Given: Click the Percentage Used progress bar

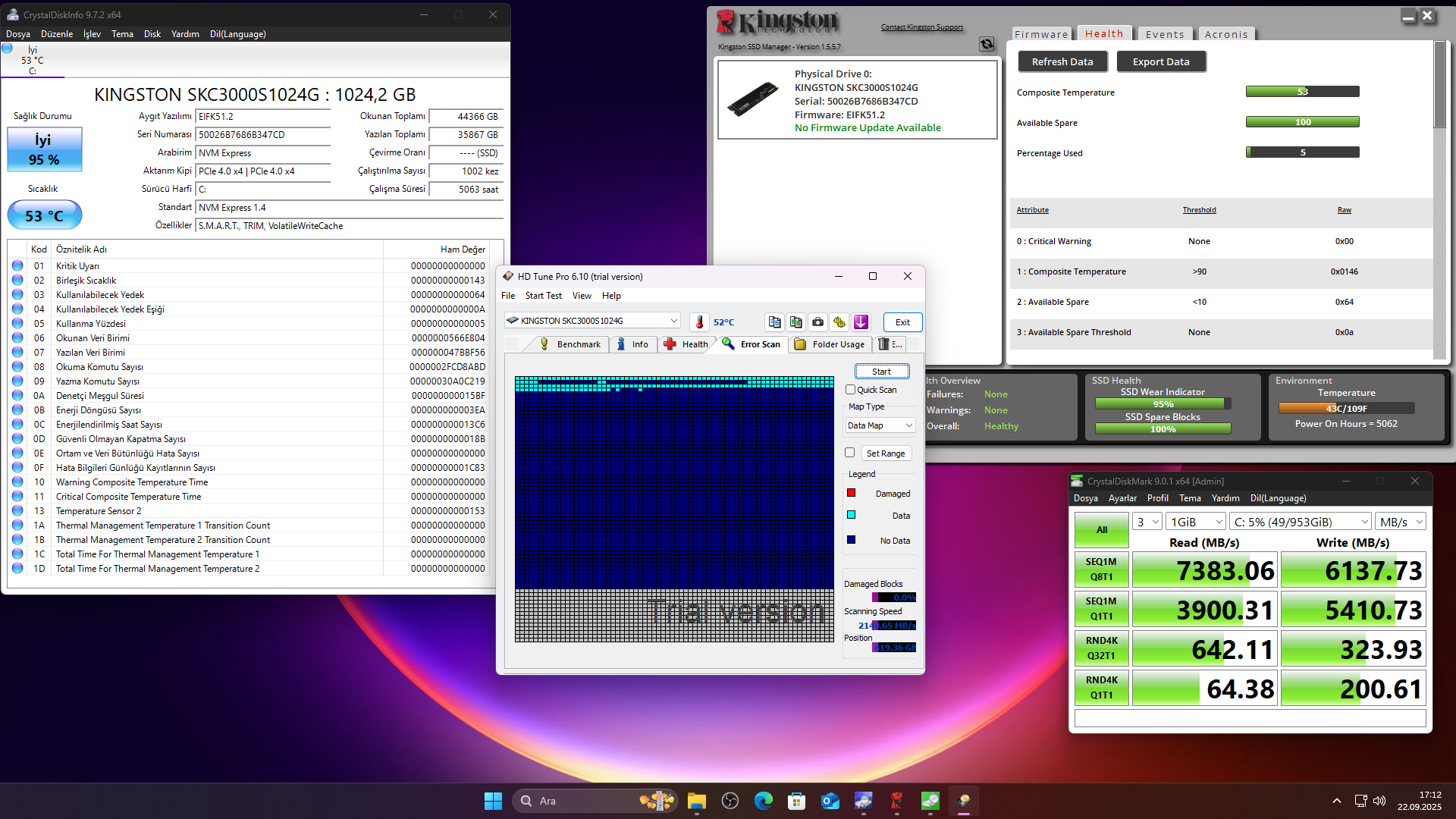Looking at the screenshot, I should tap(1302, 152).
